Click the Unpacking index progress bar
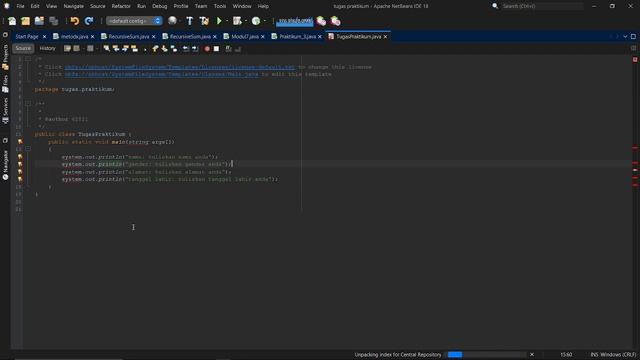This screenshot has height=360, width=640. [487, 354]
